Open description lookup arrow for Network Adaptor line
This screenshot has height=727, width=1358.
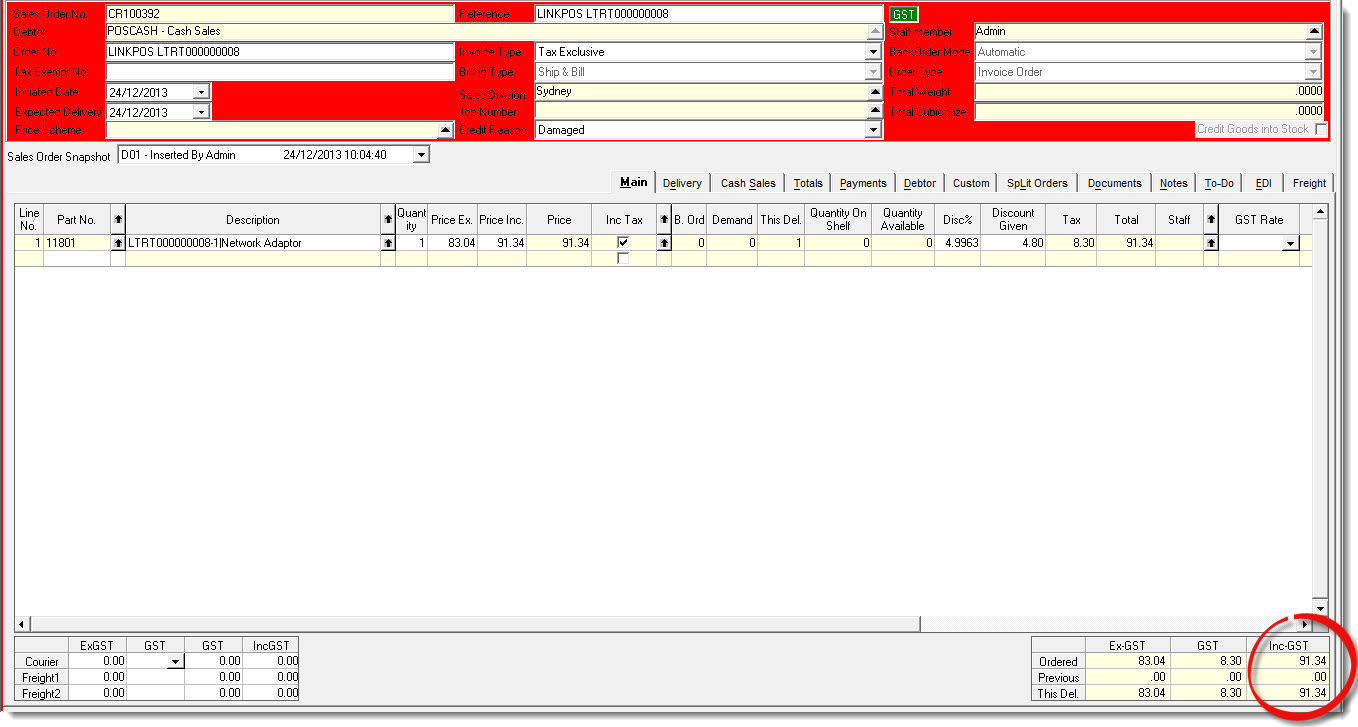388,243
